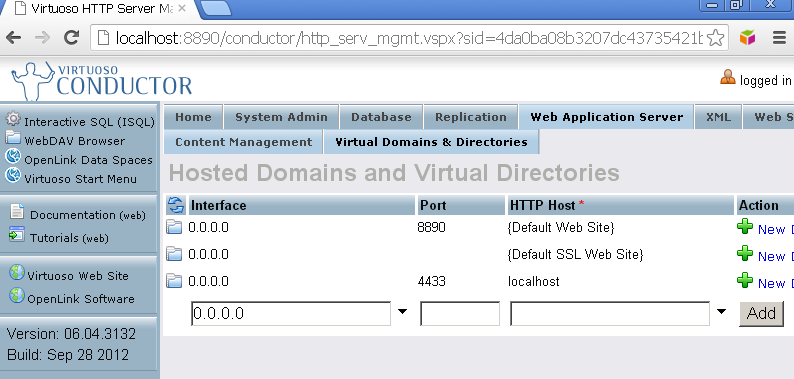This screenshot has height=379, width=794.
Task: Click green plus icon for Default Web Site
Action: coord(745,226)
